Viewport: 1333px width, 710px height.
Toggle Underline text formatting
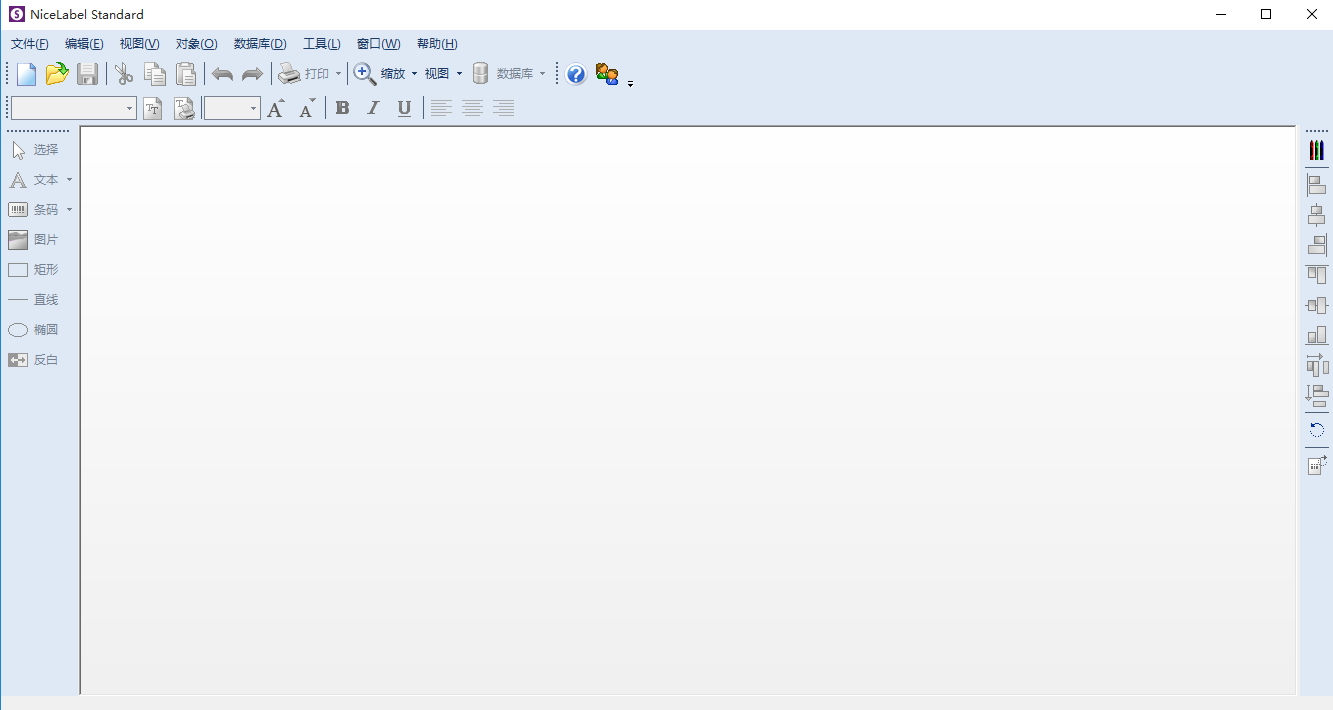(404, 108)
